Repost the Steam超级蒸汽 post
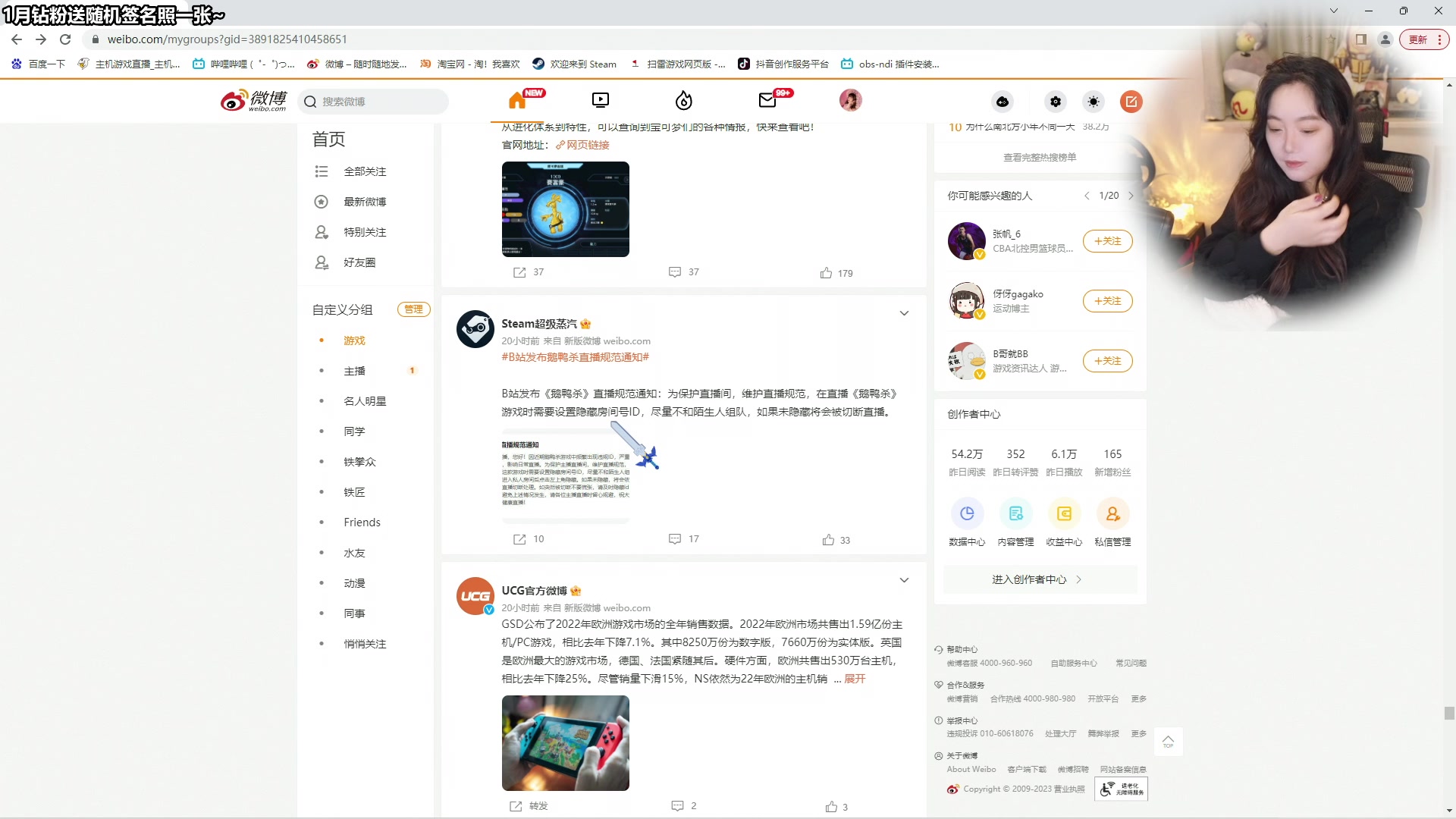This screenshot has height=819, width=1456. coord(529,539)
